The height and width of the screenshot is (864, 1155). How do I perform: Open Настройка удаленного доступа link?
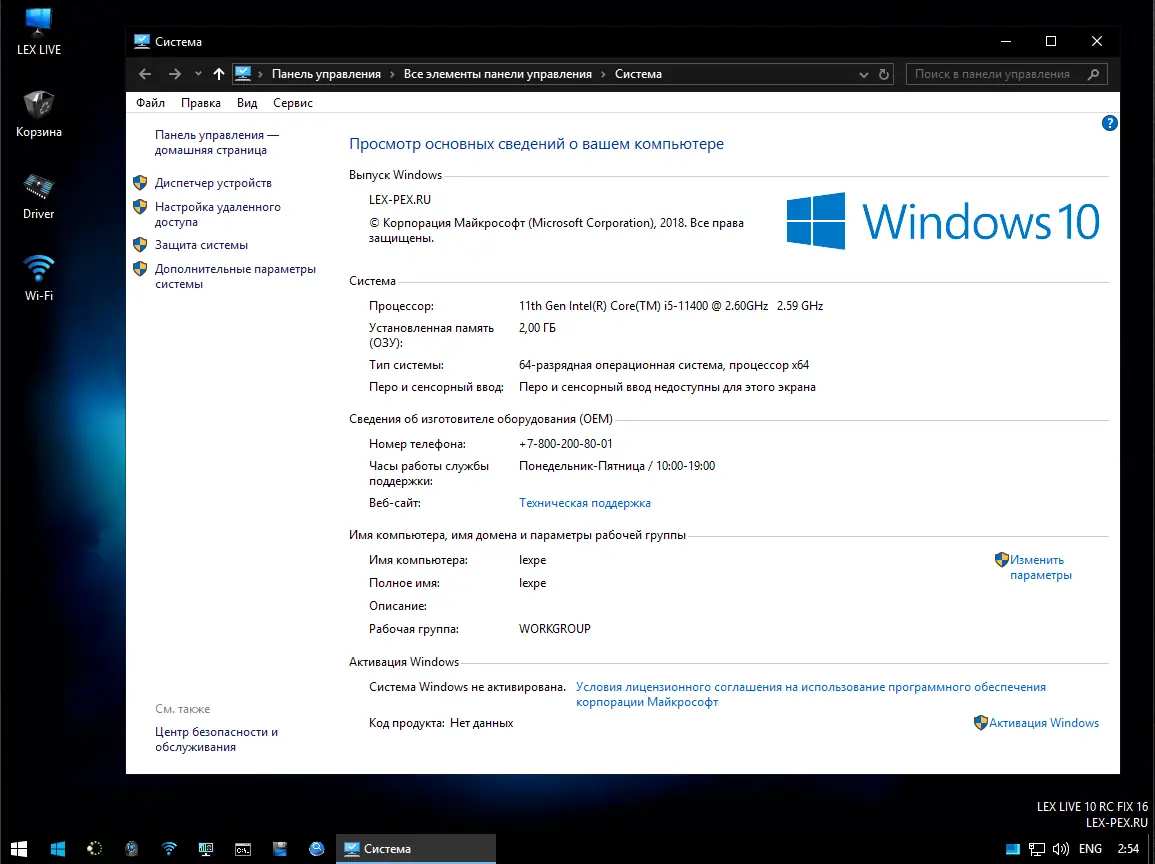click(217, 214)
